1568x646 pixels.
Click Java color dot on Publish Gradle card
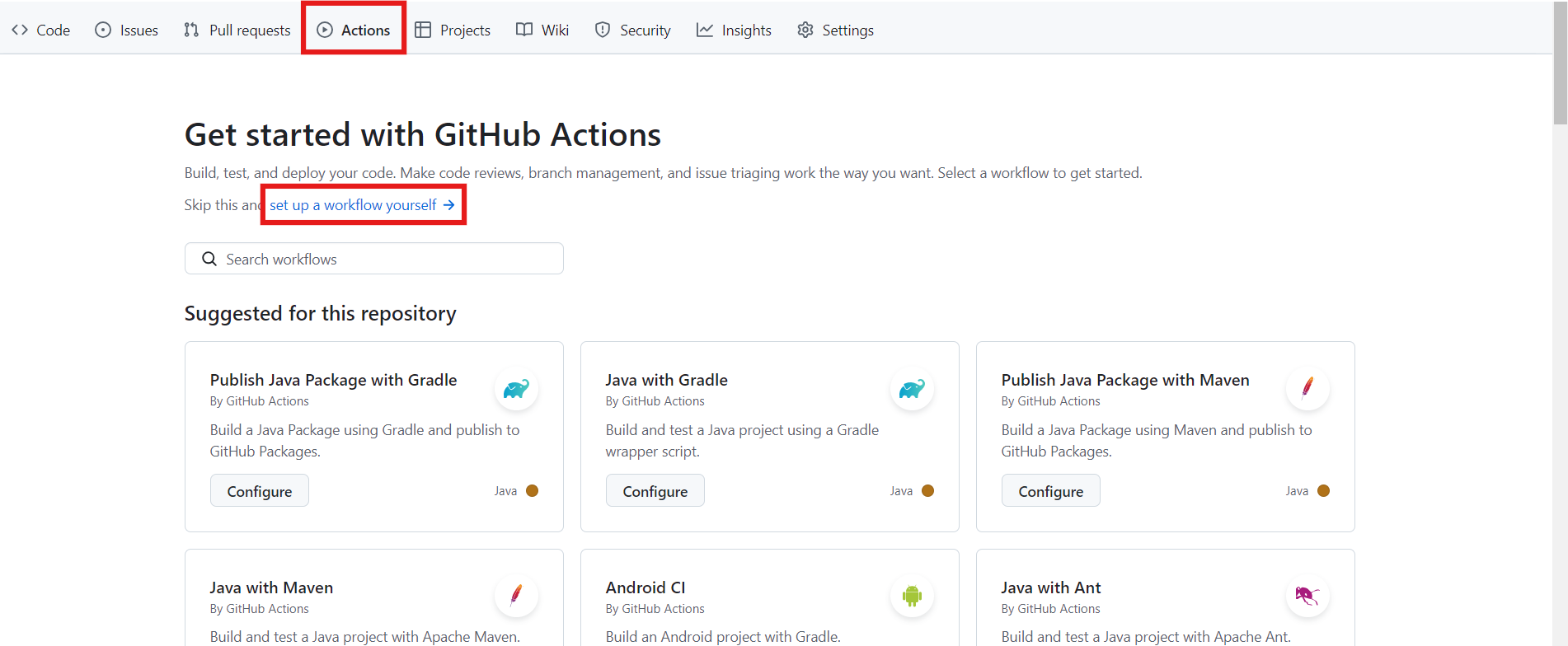click(532, 490)
